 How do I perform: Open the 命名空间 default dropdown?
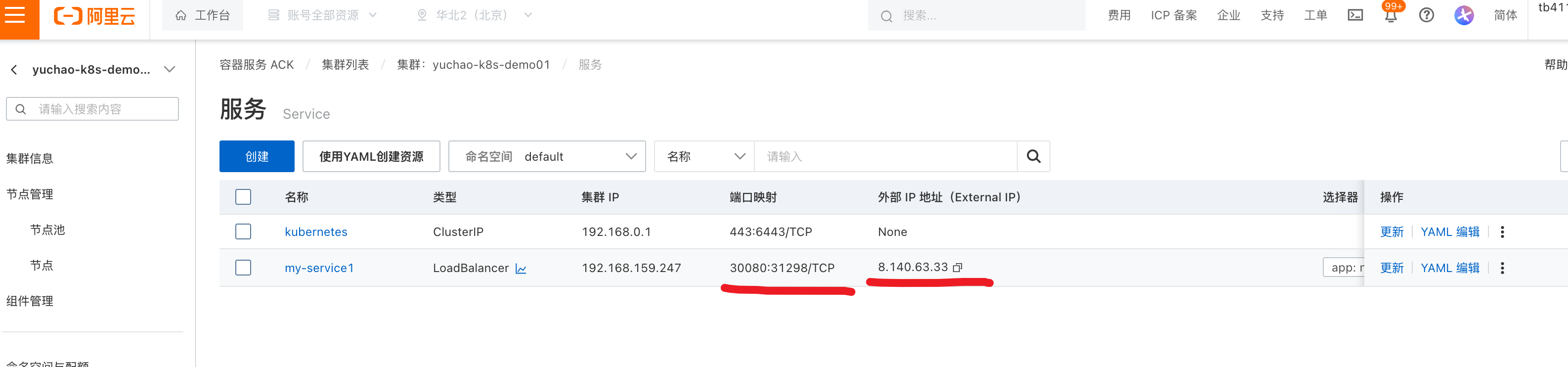click(x=547, y=156)
